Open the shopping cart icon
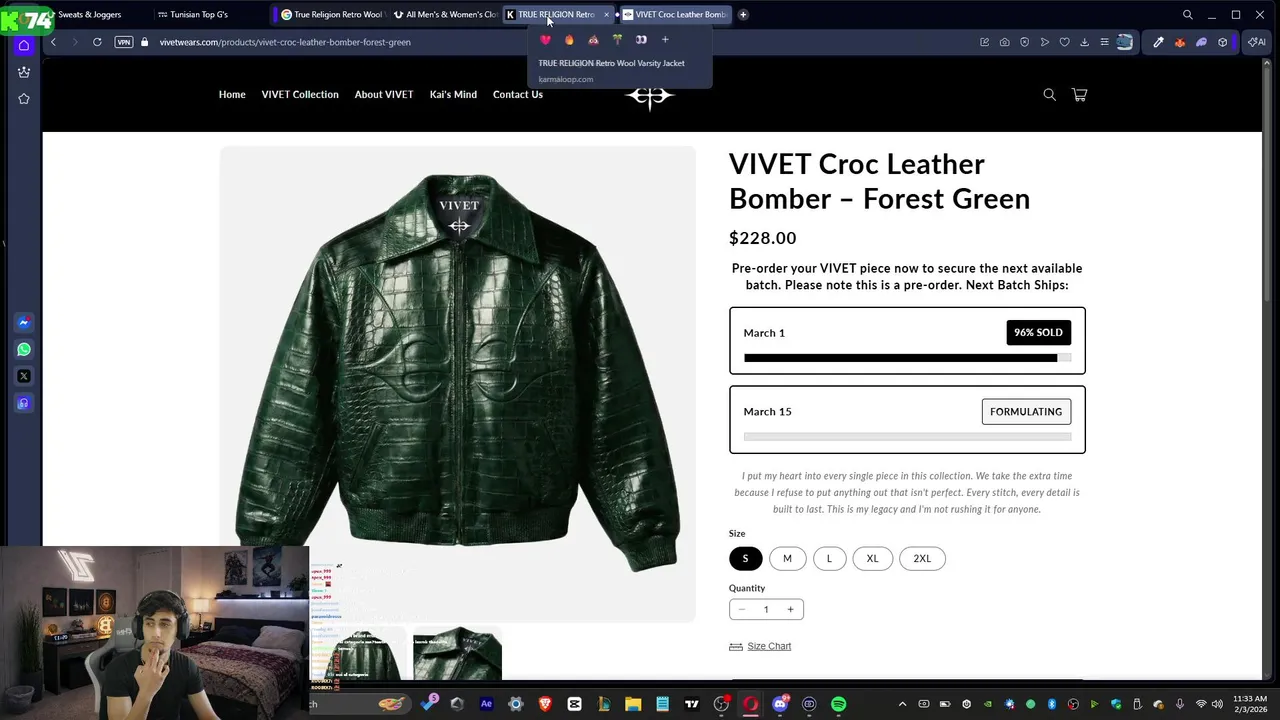This screenshot has height=720, width=1280. coord(1079,94)
